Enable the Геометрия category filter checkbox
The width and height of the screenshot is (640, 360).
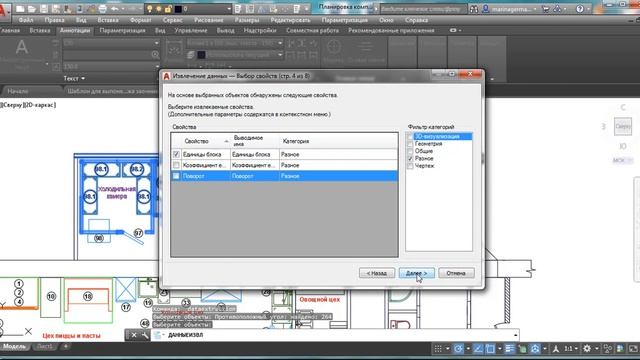click(410, 144)
